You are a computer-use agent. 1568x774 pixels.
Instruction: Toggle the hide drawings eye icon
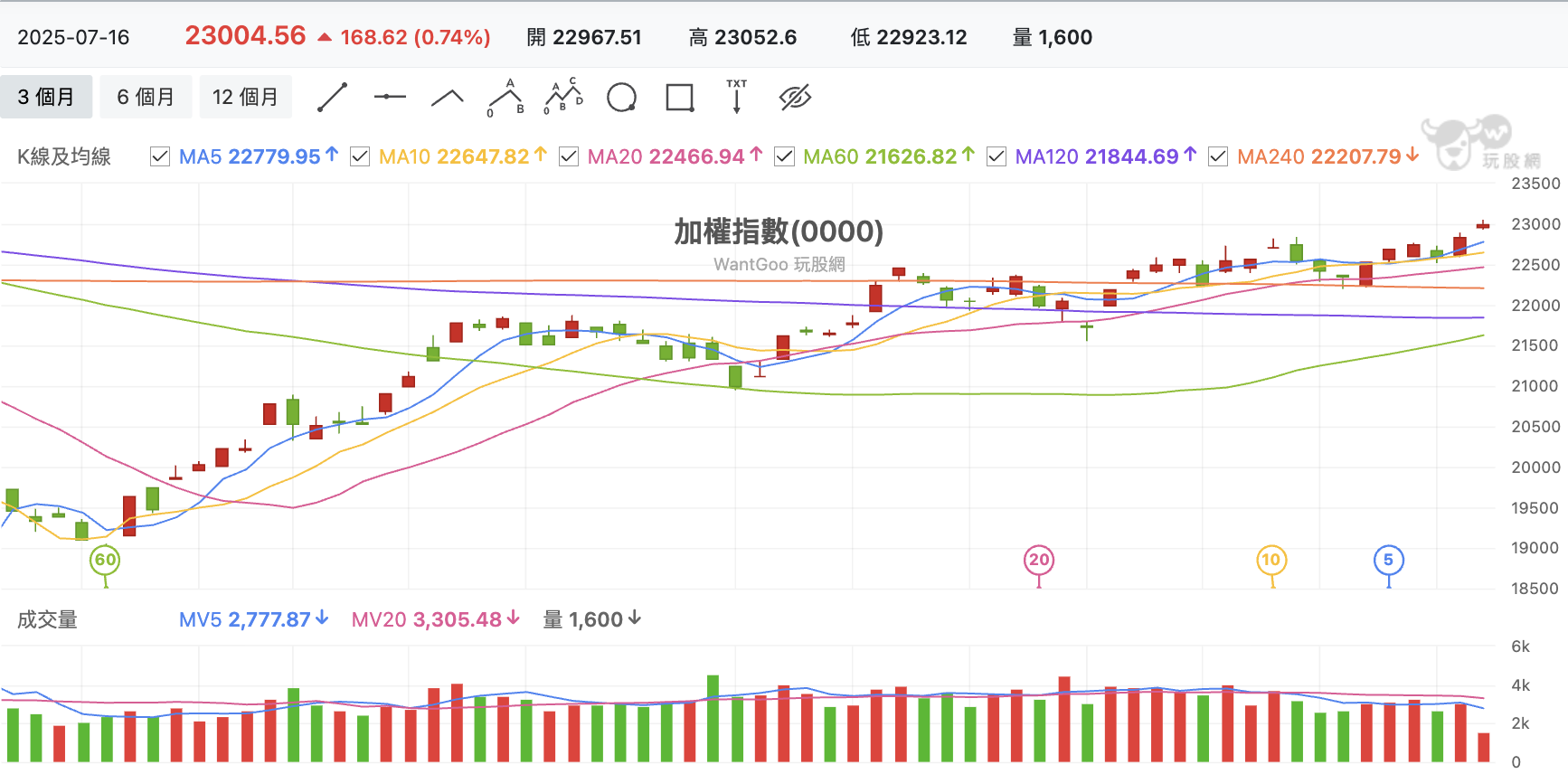click(795, 97)
